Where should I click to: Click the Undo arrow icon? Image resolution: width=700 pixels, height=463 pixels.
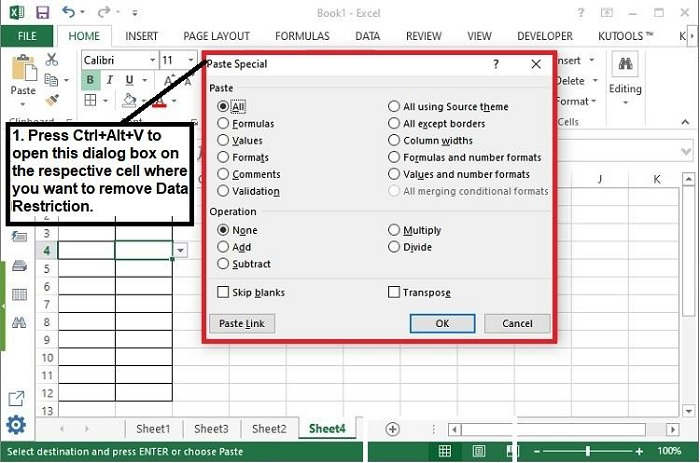[69, 12]
